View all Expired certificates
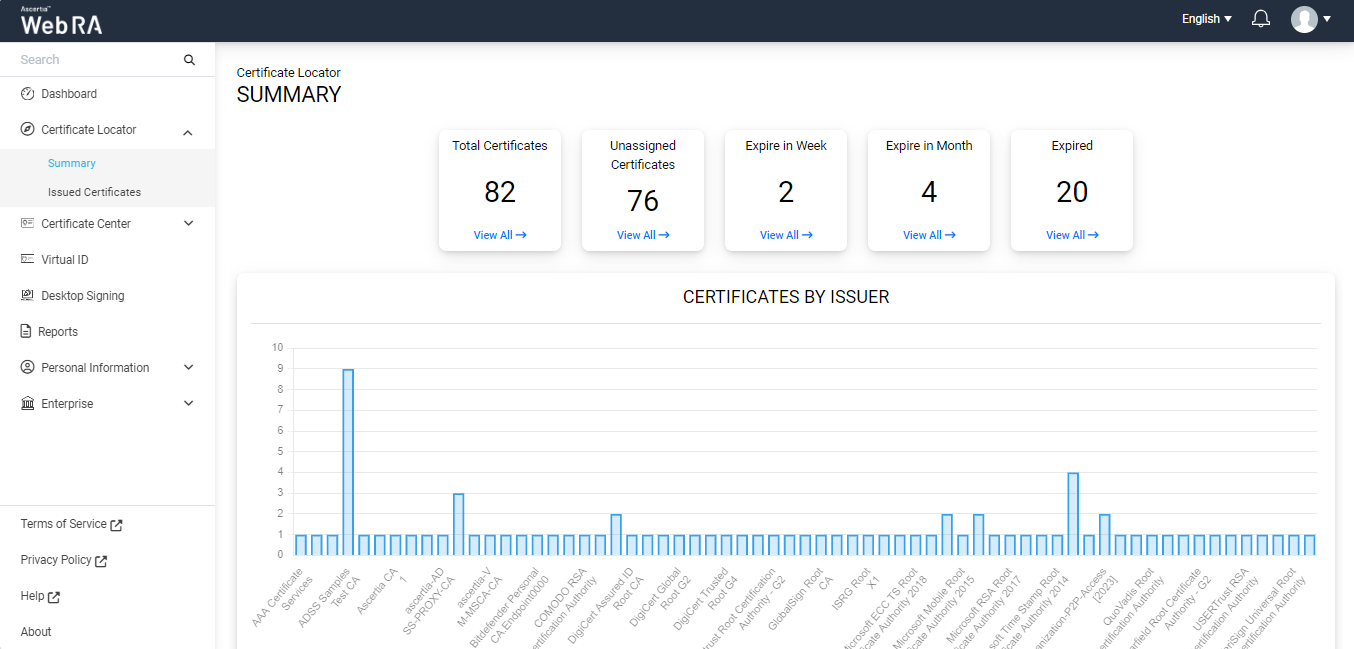The width and height of the screenshot is (1354, 649). coord(1072,235)
